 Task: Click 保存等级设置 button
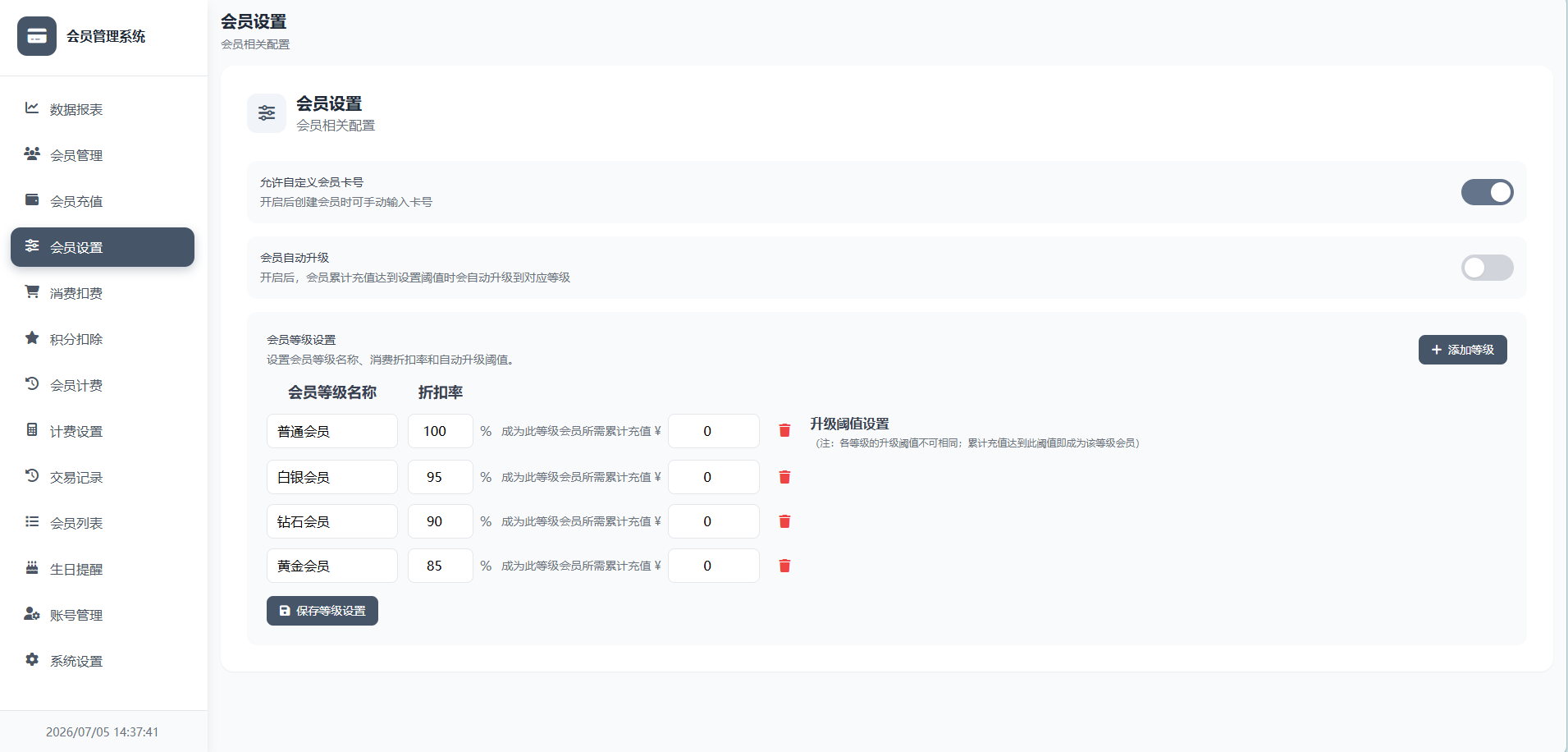coord(322,611)
